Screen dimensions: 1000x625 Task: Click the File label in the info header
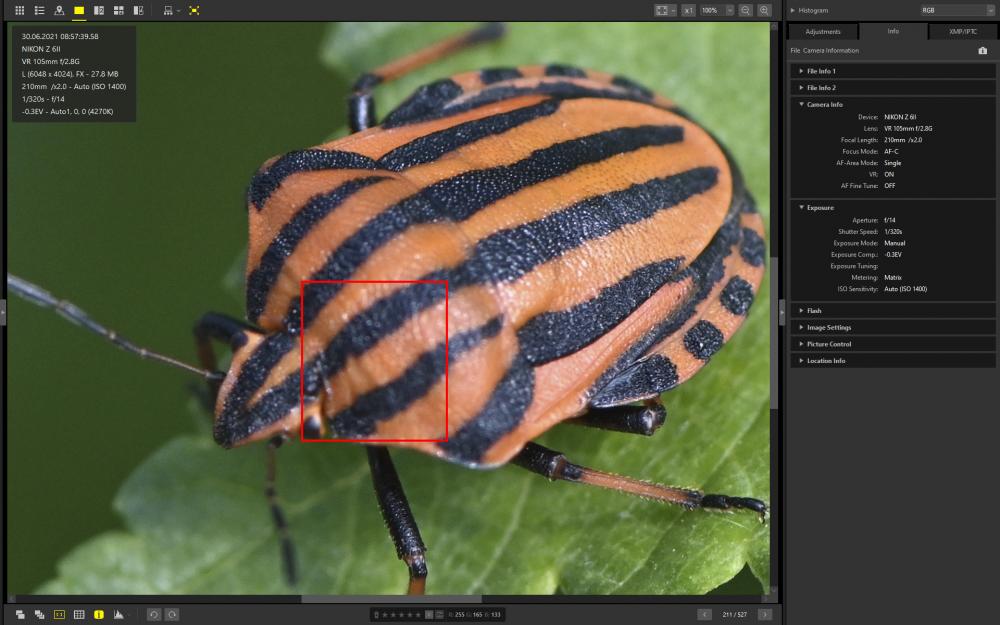(x=795, y=50)
